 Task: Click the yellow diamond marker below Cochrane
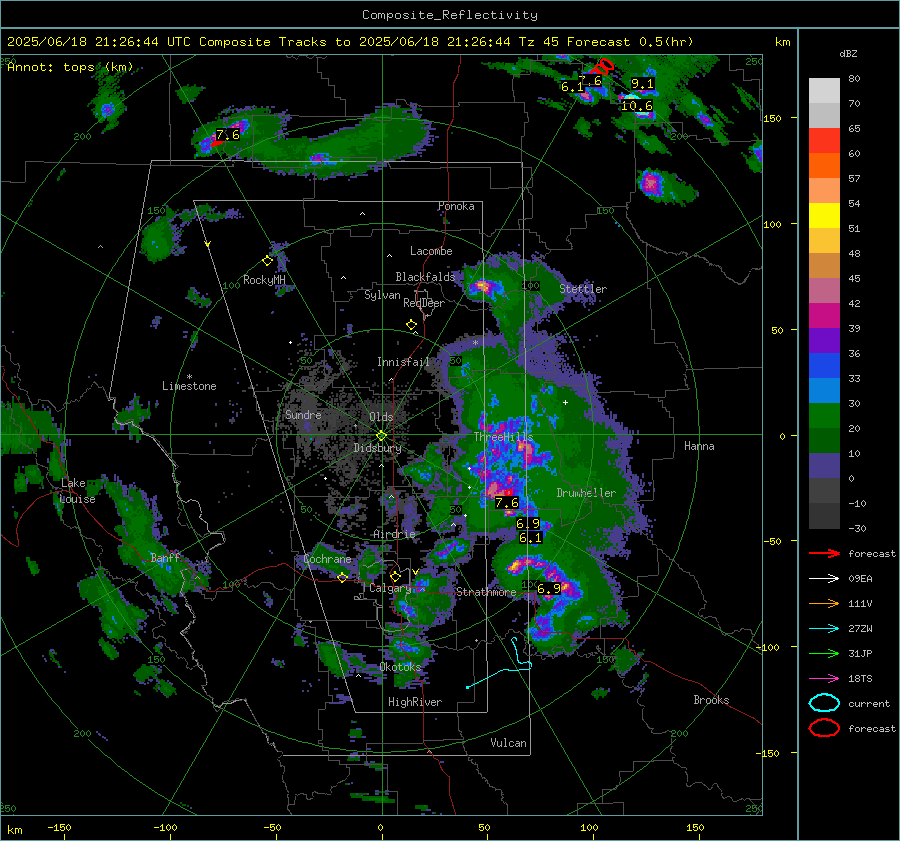pyautogui.click(x=342, y=577)
